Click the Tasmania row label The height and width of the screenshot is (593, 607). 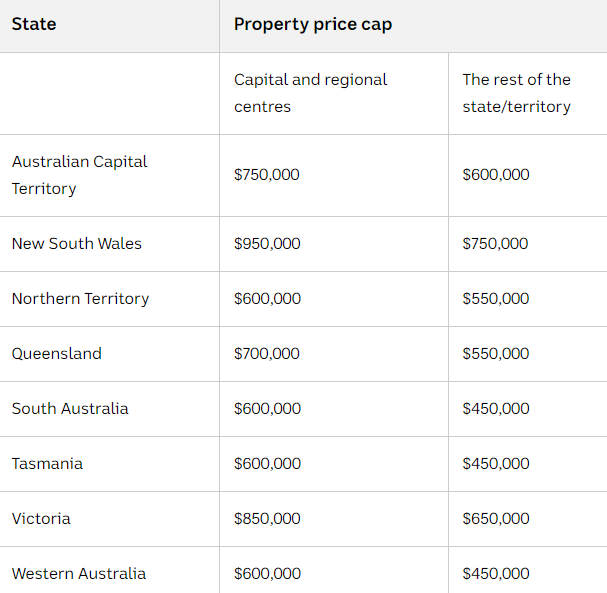(x=47, y=464)
